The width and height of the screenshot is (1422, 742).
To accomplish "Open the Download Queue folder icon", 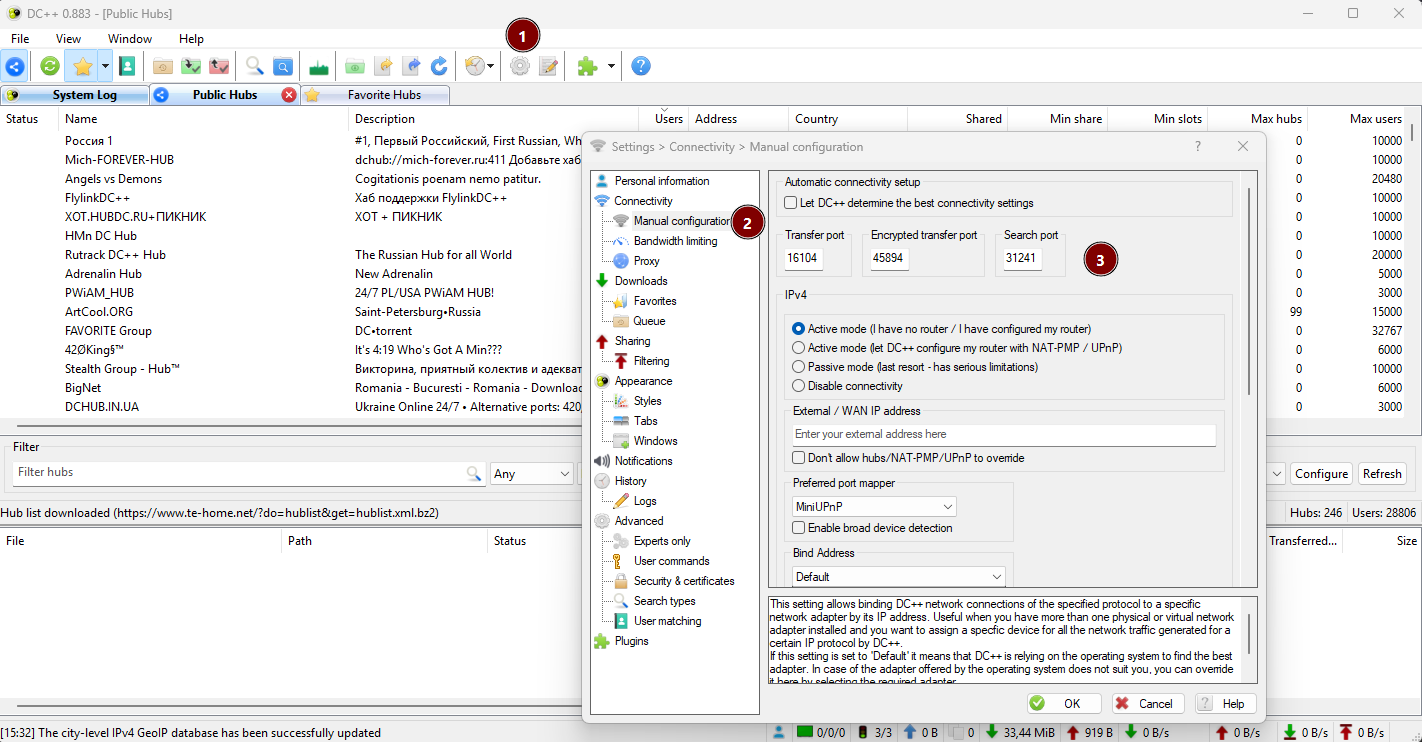I will [x=162, y=66].
